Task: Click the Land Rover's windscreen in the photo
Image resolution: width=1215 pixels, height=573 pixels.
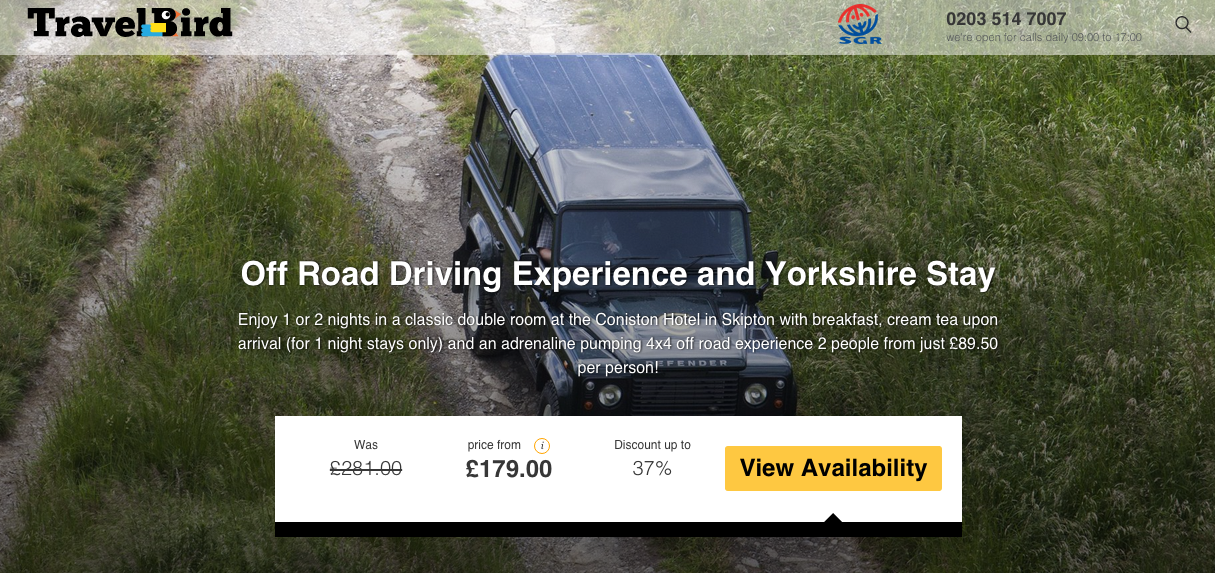Action: pos(653,237)
